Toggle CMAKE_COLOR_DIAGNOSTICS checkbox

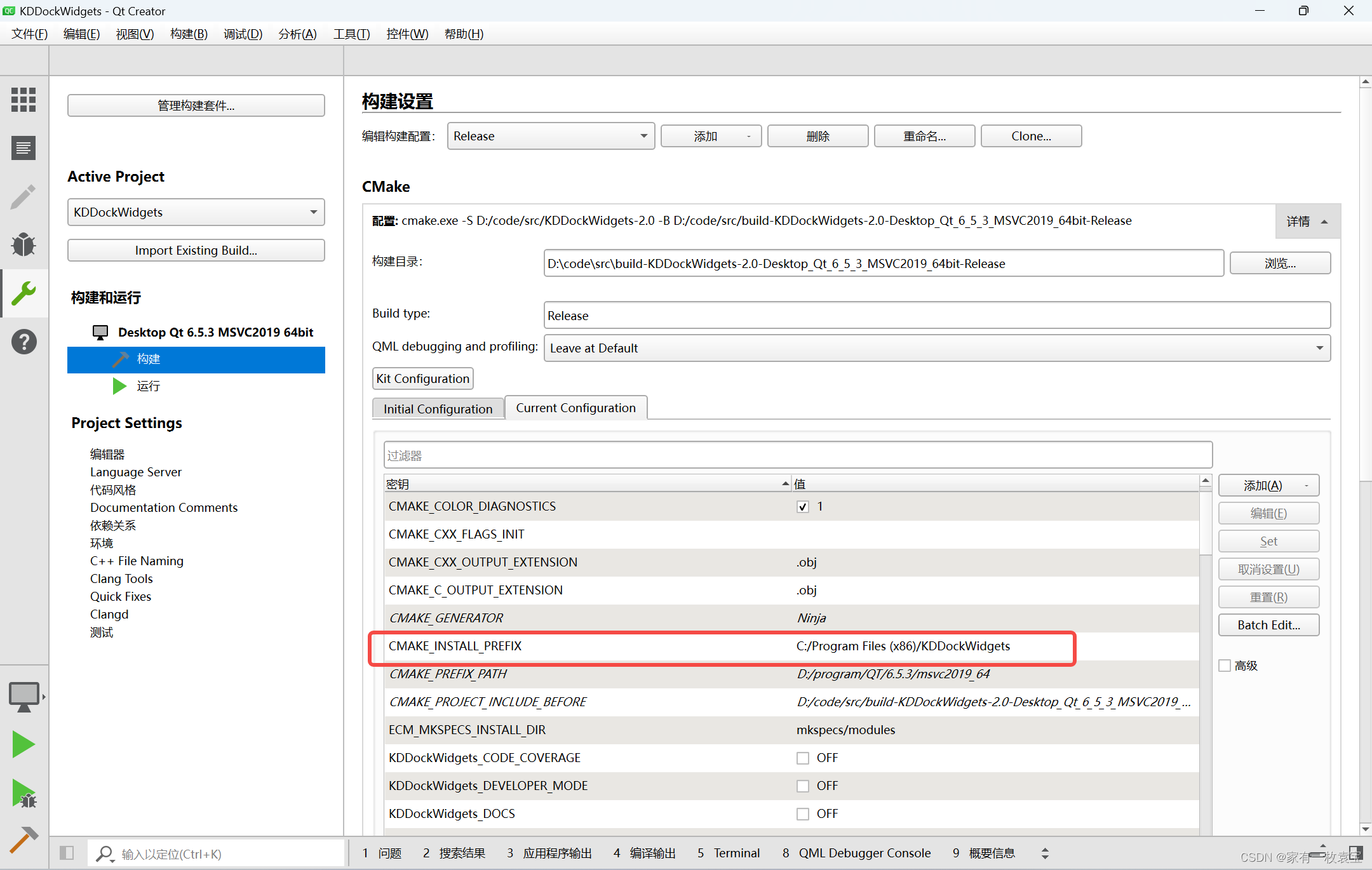803,507
